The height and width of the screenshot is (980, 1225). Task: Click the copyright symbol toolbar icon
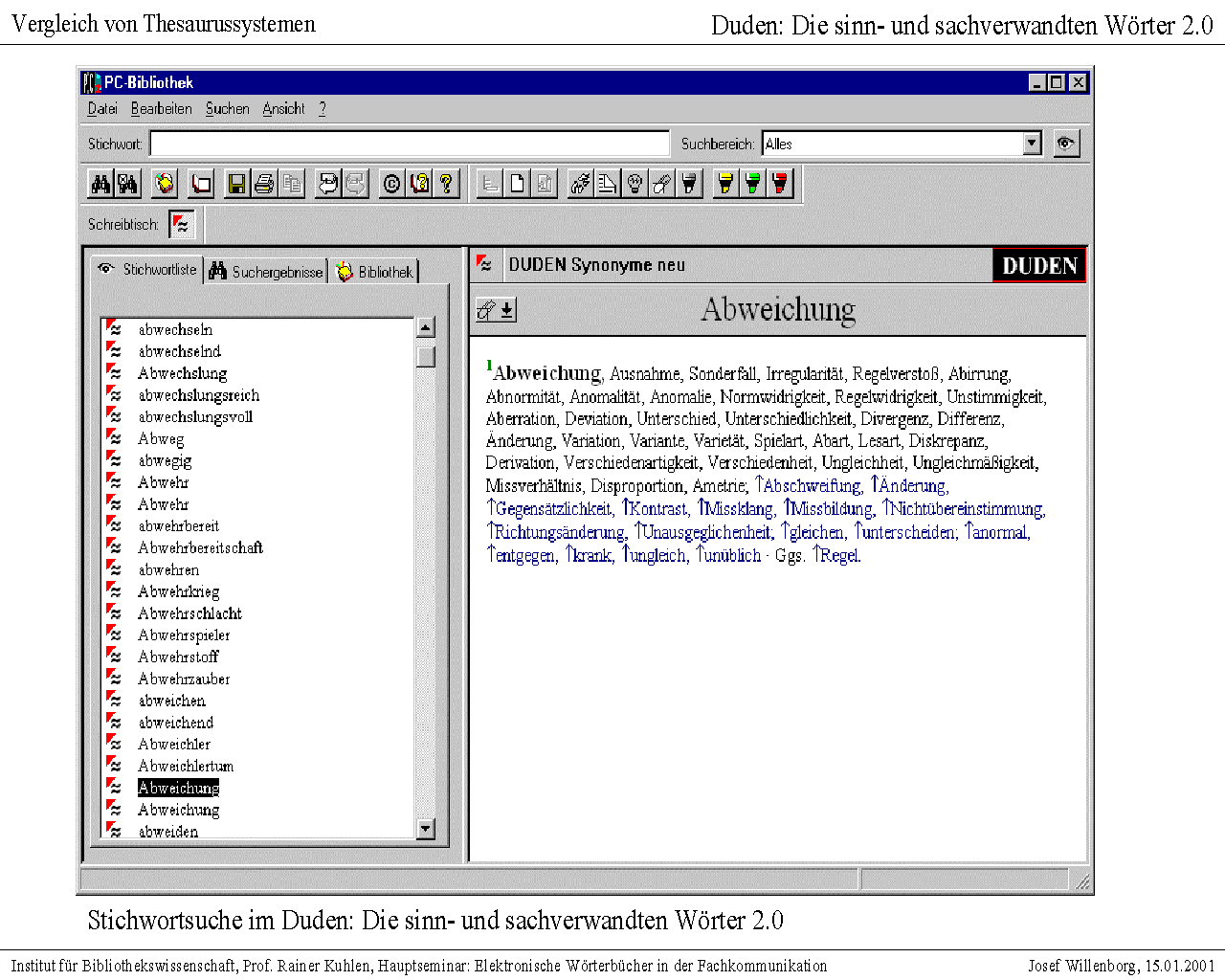(x=391, y=183)
